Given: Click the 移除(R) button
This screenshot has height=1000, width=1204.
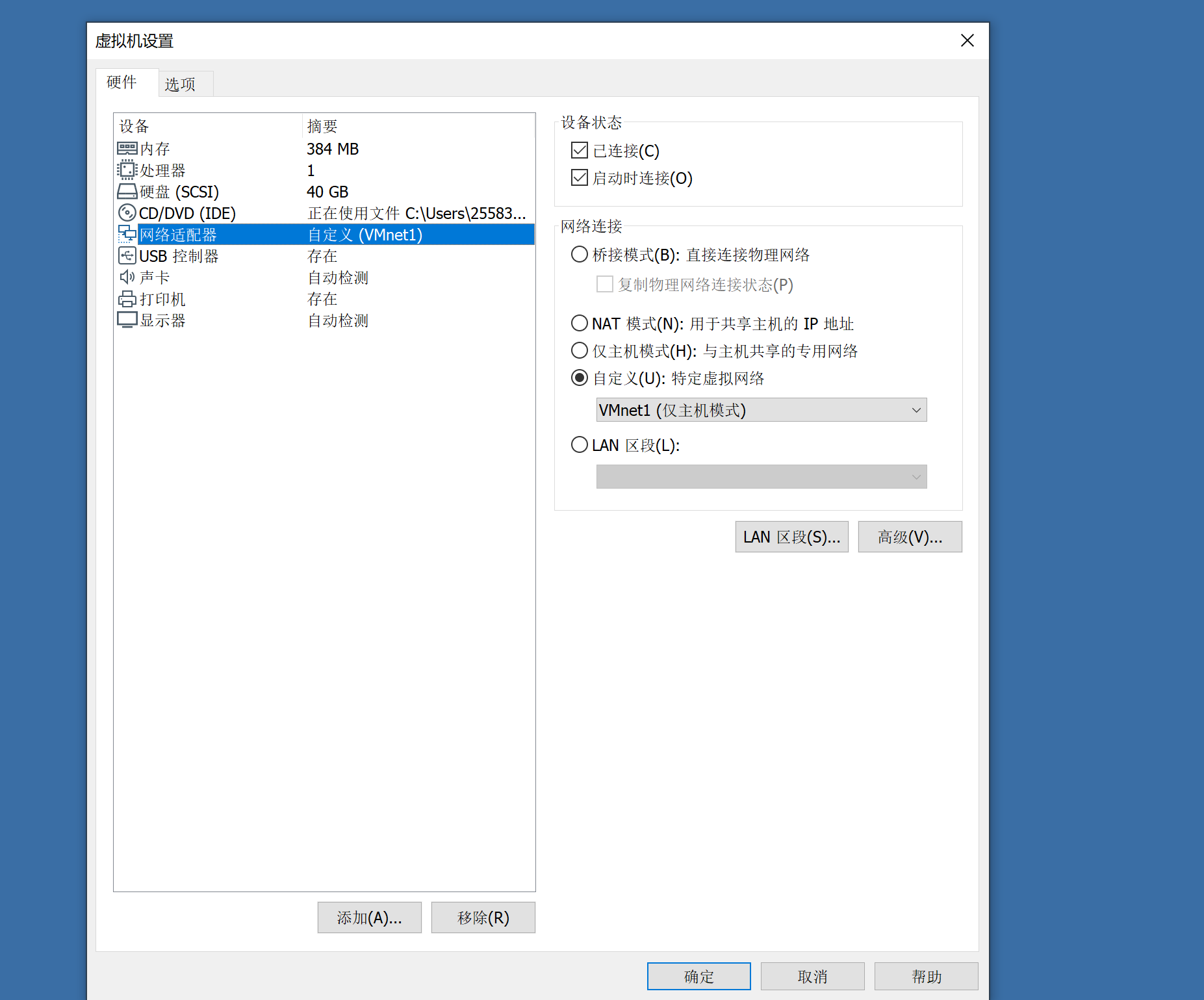Looking at the screenshot, I should pos(483,917).
